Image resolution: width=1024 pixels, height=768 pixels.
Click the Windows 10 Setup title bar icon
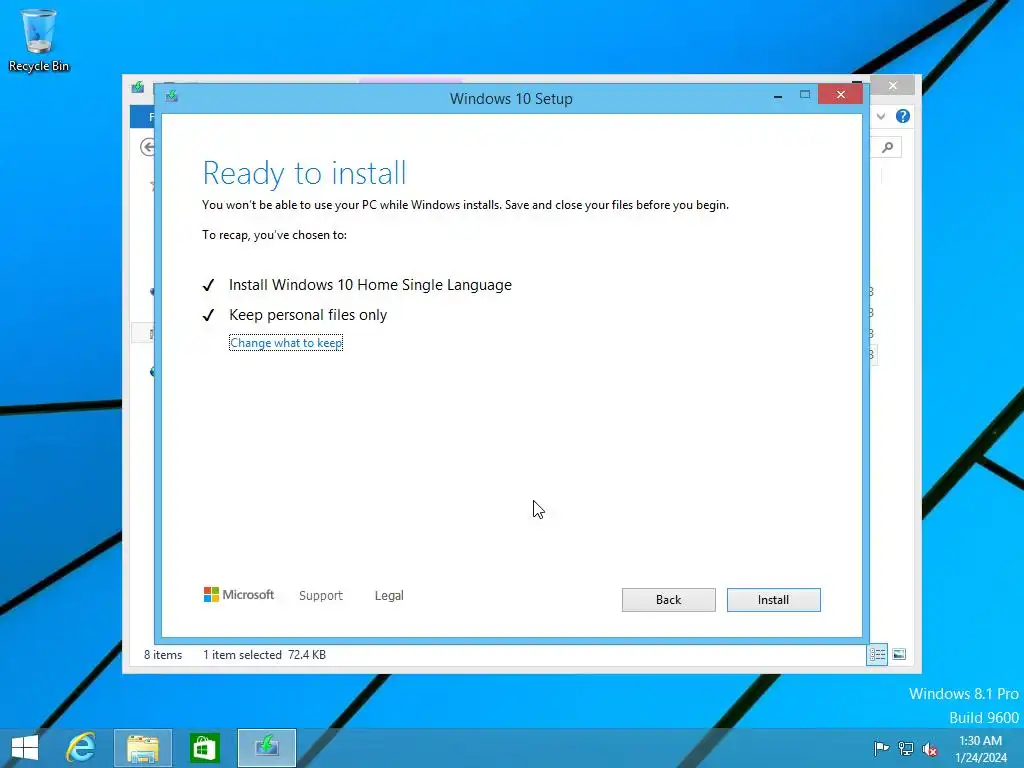pyautogui.click(x=172, y=97)
